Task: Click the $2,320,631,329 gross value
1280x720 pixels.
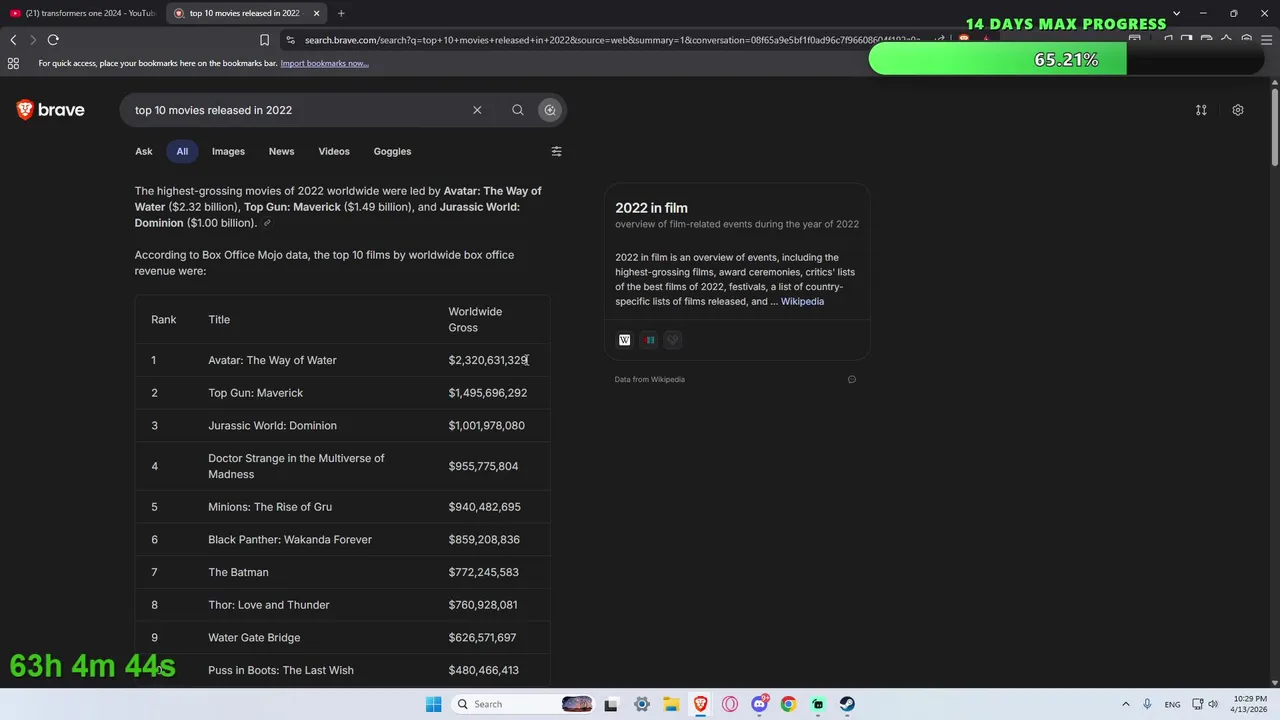Action: (x=488, y=360)
